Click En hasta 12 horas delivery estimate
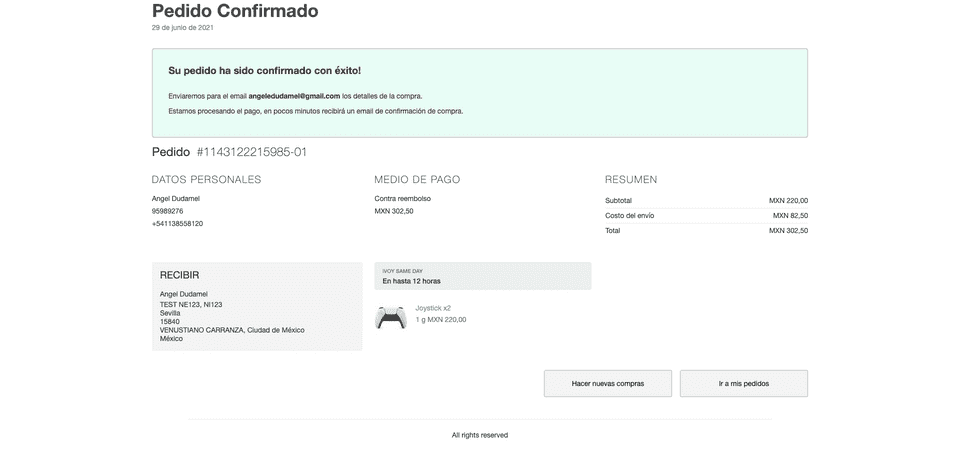Image resolution: width=960 pixels, height=449 pixels. pos(411,281)
